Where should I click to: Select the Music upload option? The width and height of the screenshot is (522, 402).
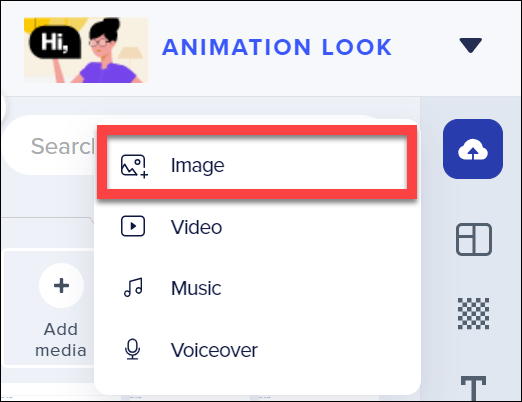(x=257, y=288)
